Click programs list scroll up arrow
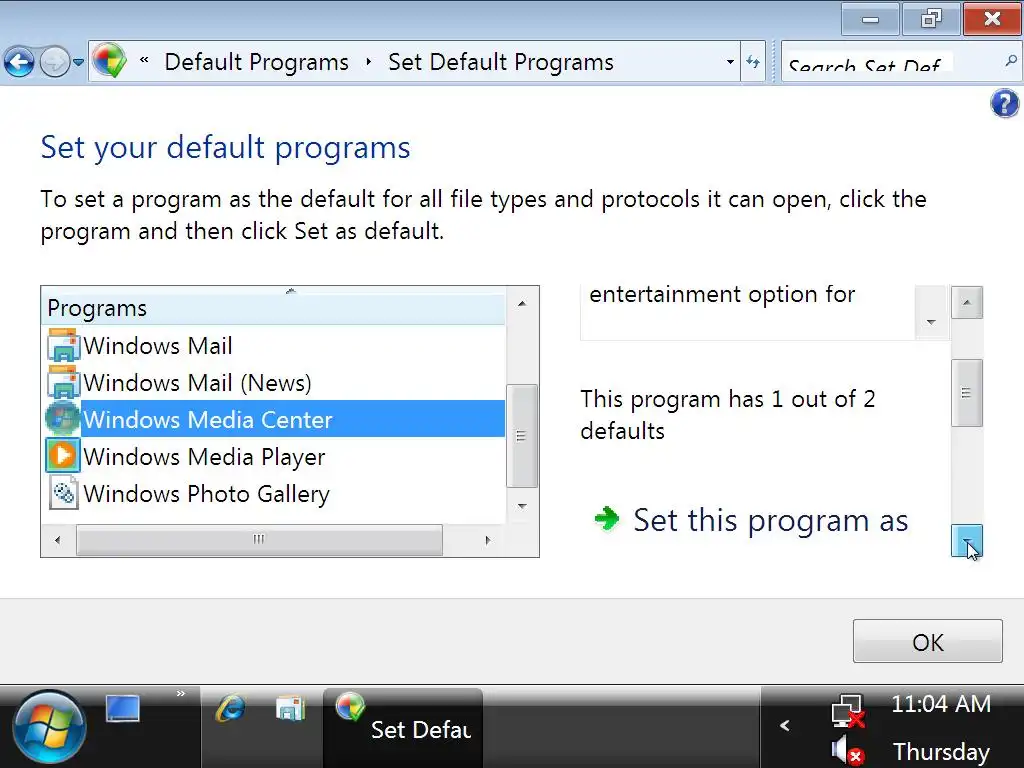The width and height of the screenshot is (1024, 768). click(522, 304)
